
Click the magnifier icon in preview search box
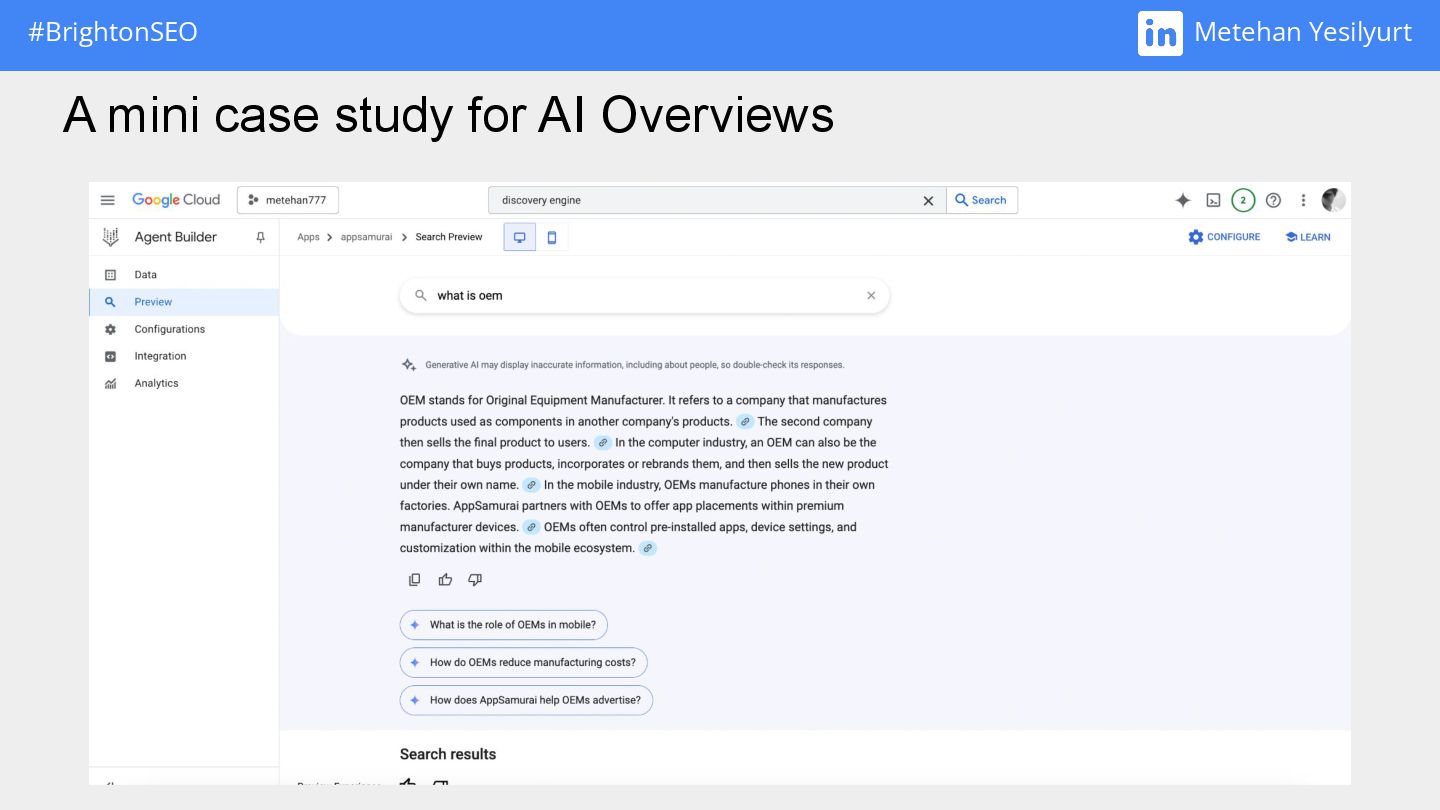pos(421,296)
